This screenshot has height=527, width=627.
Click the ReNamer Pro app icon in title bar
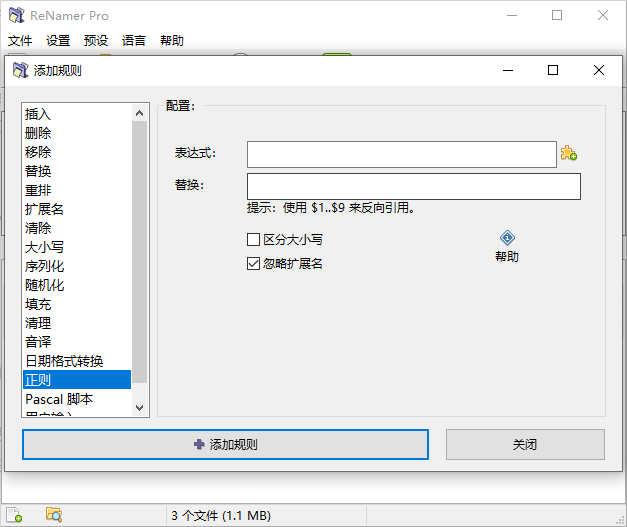tap(16, 16)
